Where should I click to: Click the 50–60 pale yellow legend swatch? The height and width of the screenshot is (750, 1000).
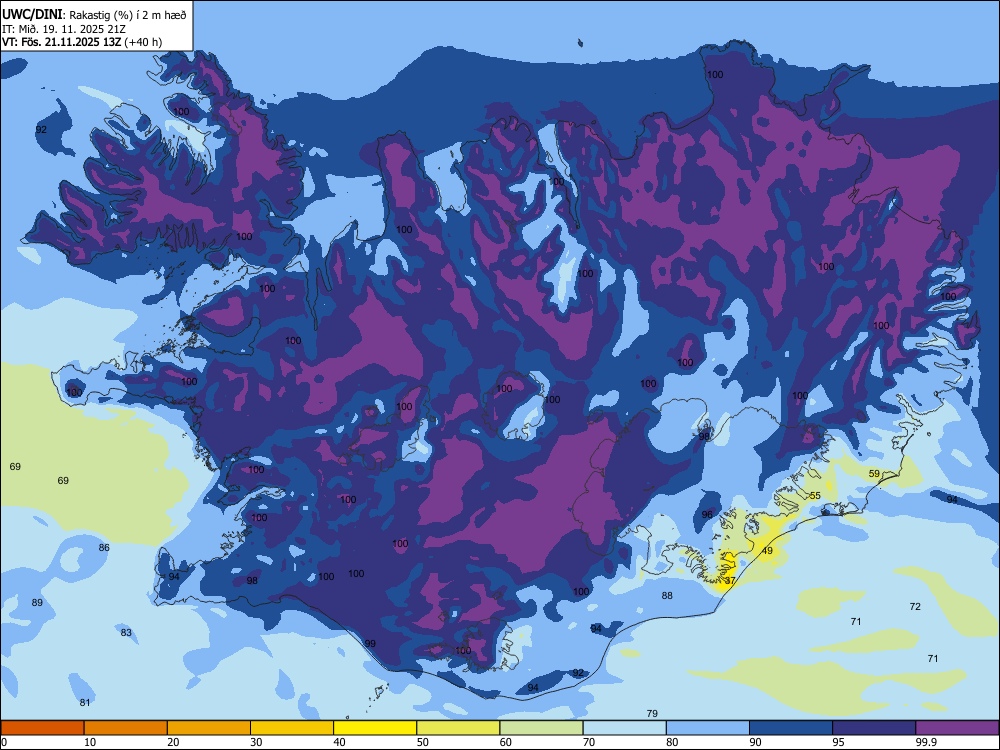[x=458, y=728]
